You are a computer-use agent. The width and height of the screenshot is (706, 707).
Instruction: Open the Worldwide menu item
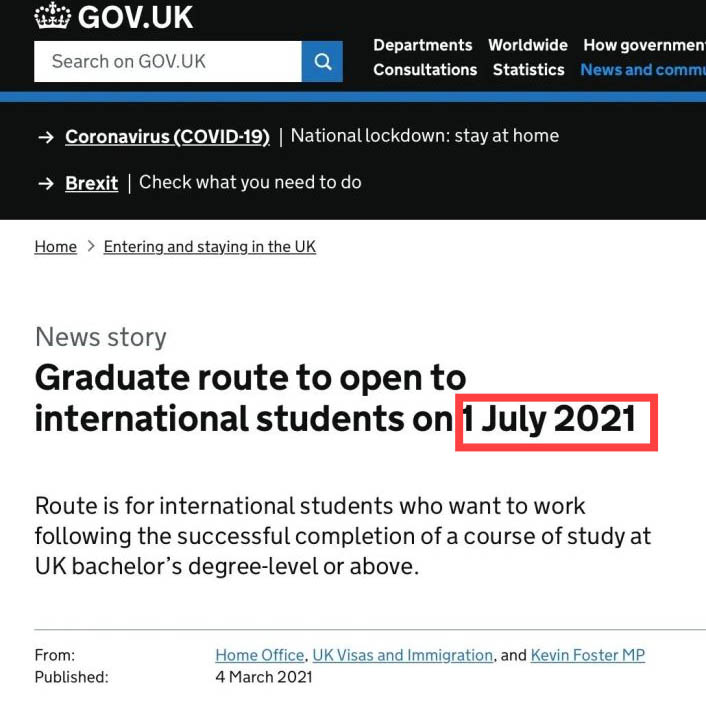(528, 45)
